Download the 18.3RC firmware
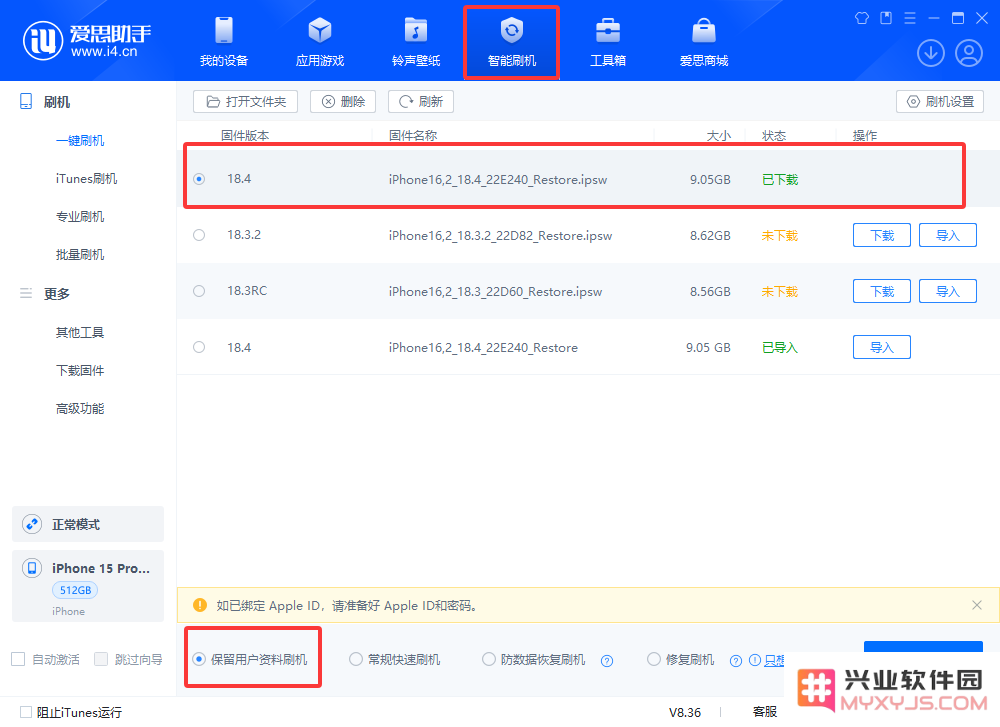This screenshot has height=727, width=1000. [x=881, y=291]
